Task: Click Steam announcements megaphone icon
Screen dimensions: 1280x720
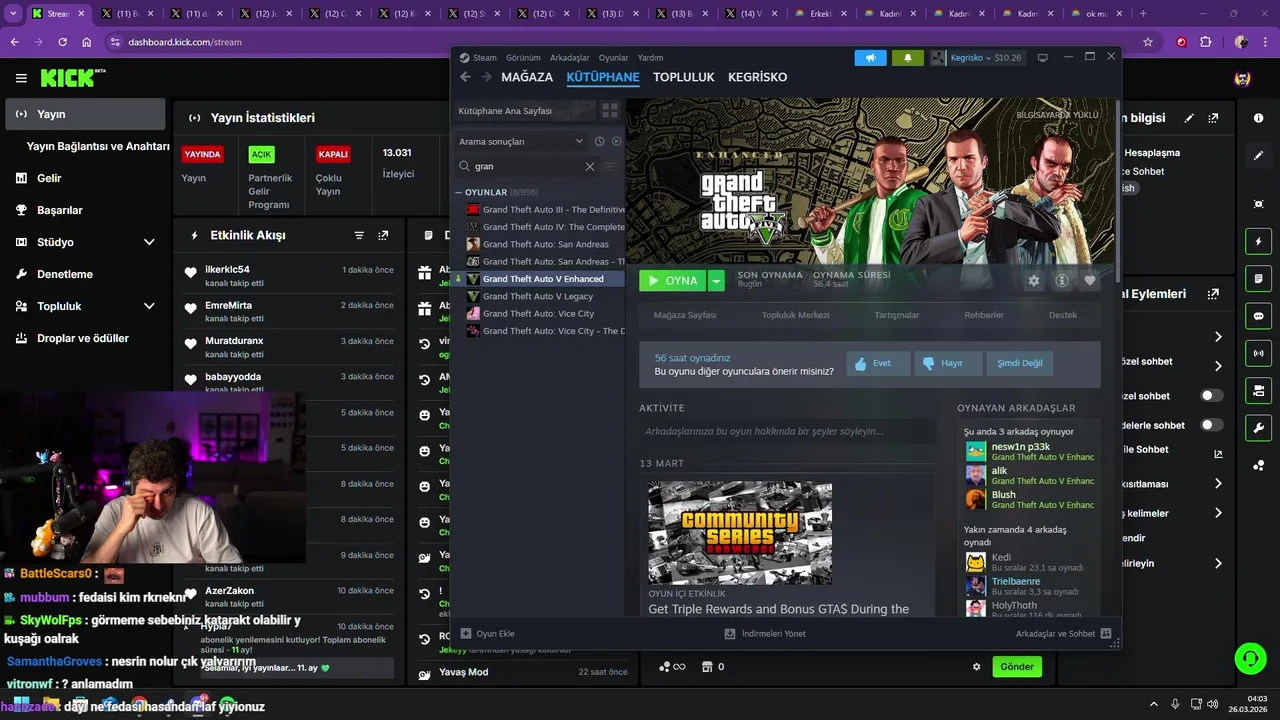Action: click(870, 58)
